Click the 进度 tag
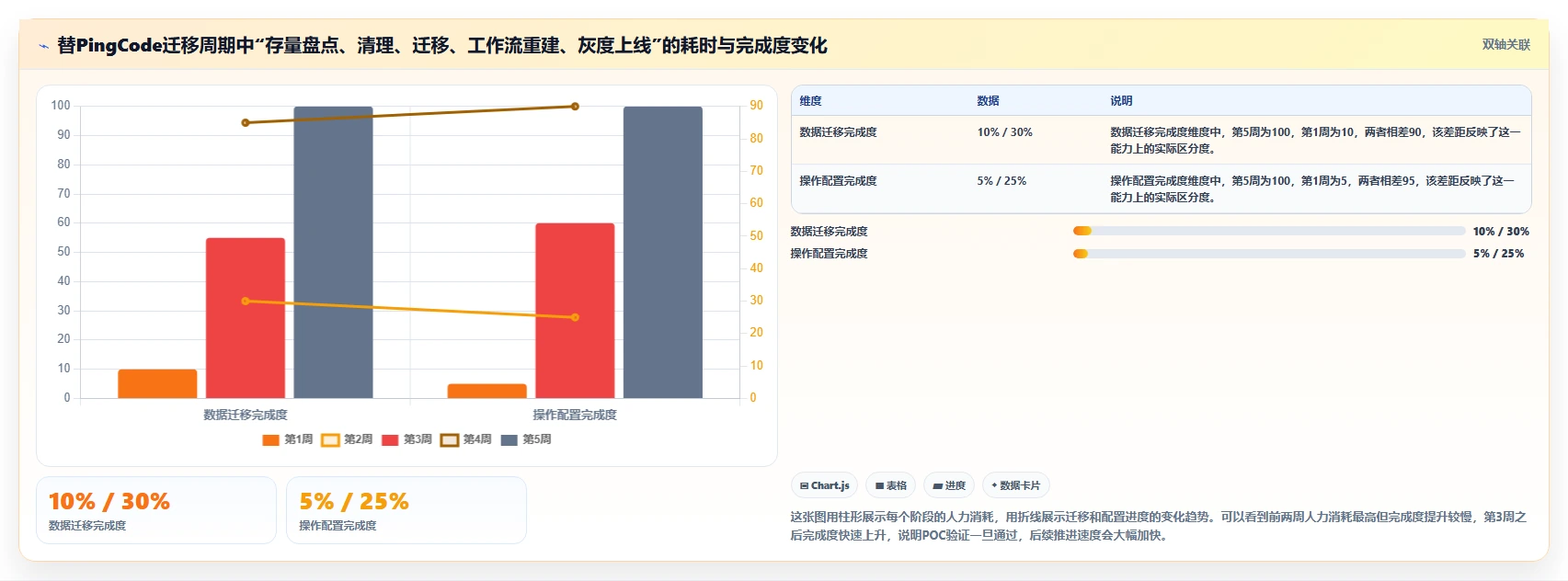Screen dimensions: 1568x581 (949, 485)
